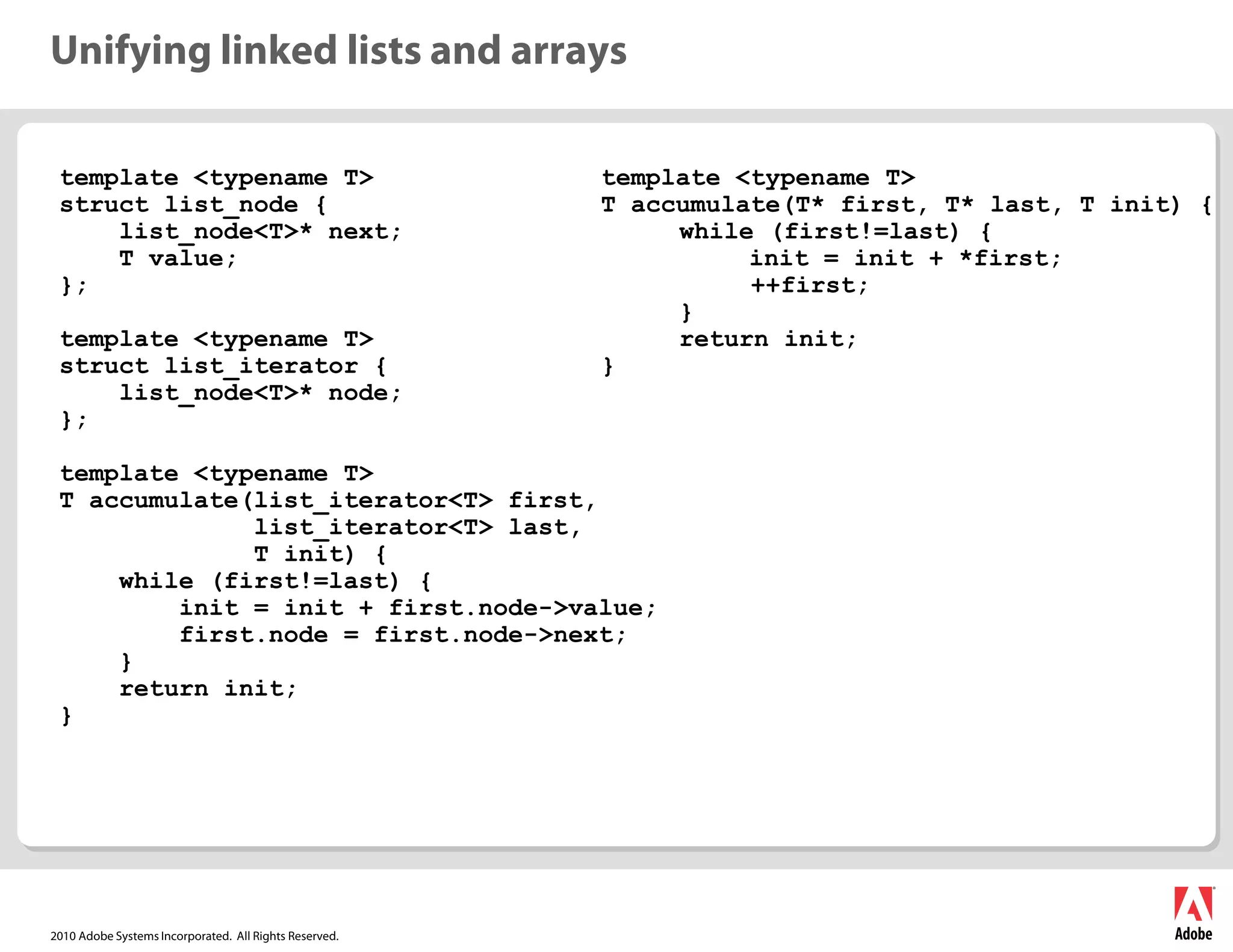
Task: Click the line 'struct list_iterator {'
Action: (x=223, y=366)
